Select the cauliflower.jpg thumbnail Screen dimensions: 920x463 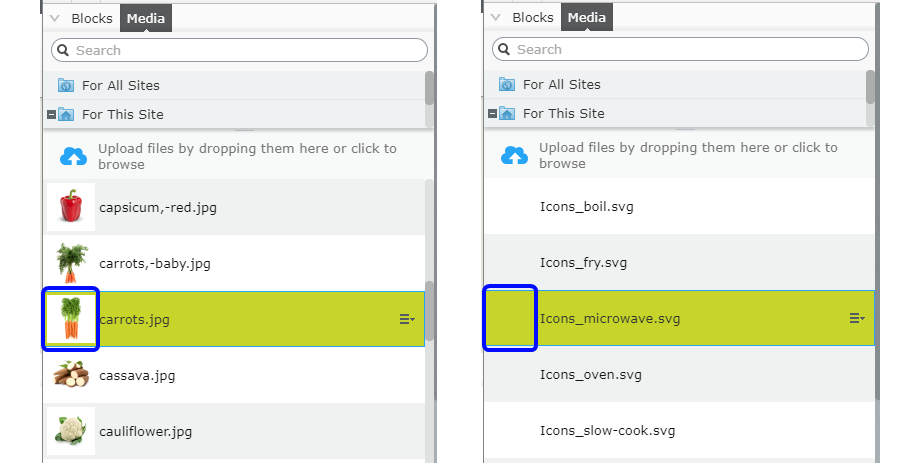70,431
